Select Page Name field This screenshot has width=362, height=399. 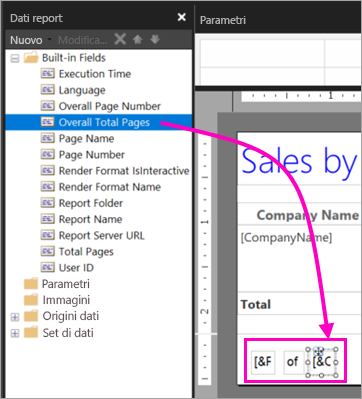point(87,138)
